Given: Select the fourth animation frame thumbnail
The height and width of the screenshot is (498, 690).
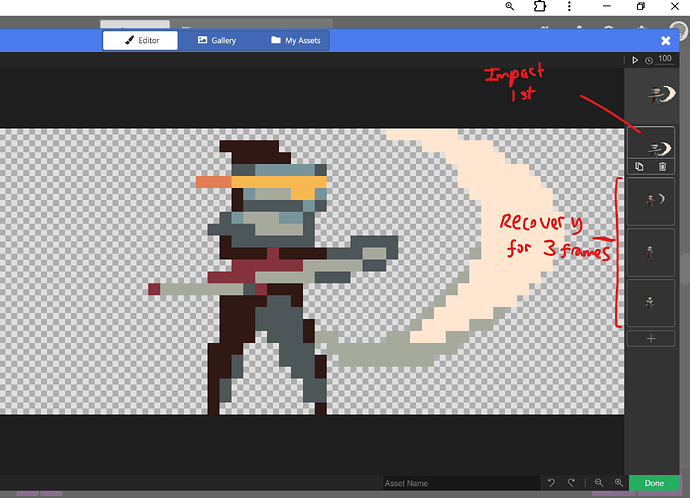Looking at the screenshot, I should tap(651, 253).
